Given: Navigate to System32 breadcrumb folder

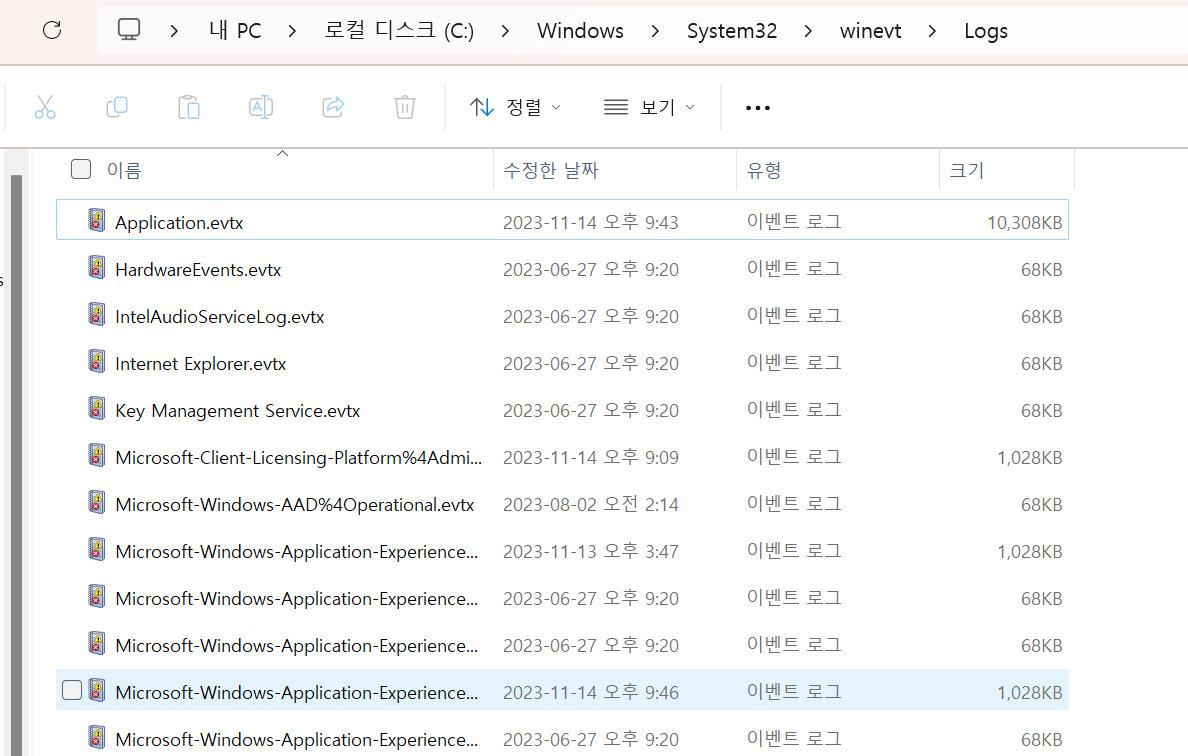Looking at the screenshot, I should tap(732, 31).
